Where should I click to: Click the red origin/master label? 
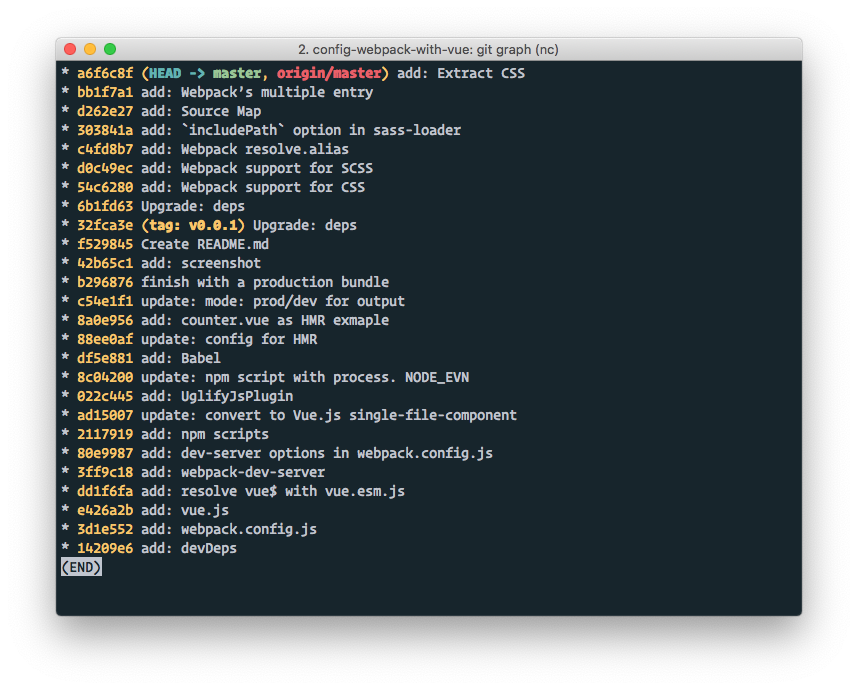pos(329,73)
